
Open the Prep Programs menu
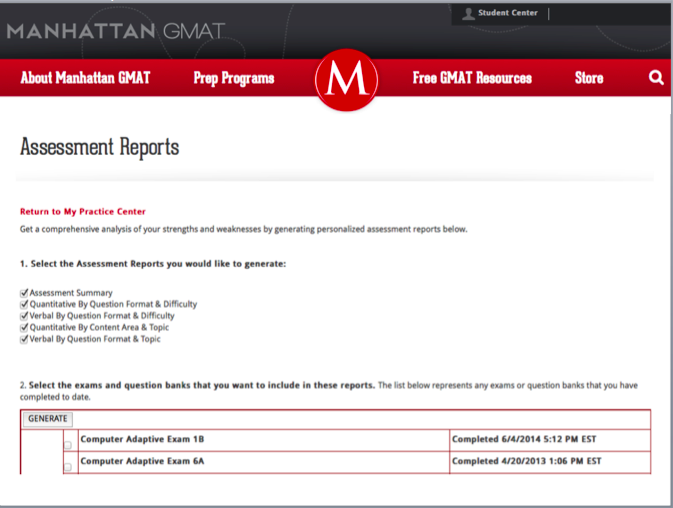pos(234,79)
